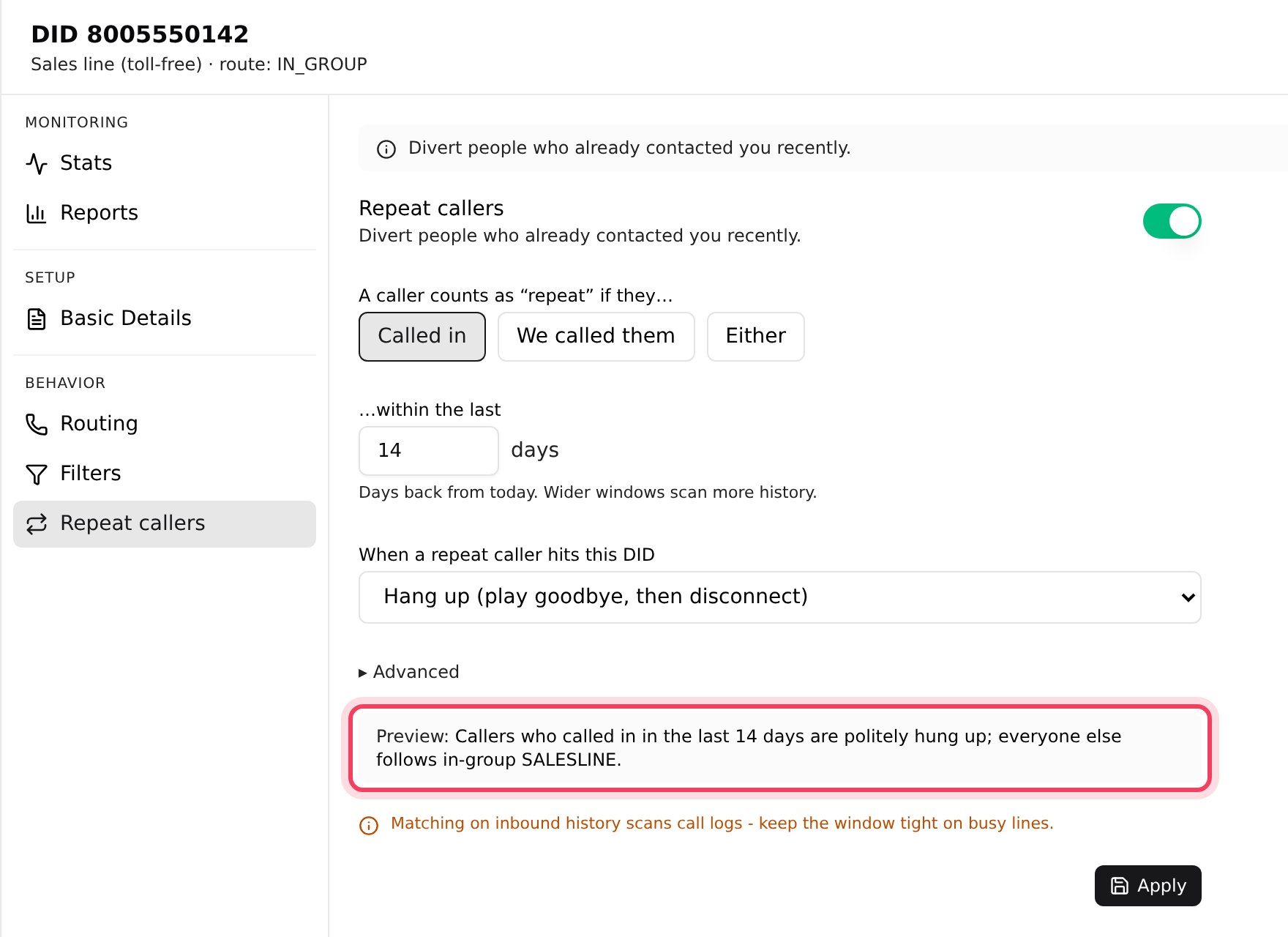Click the info icon in top banner
The width and height of the screenshot is (1288, 937).
pos(386,149)
